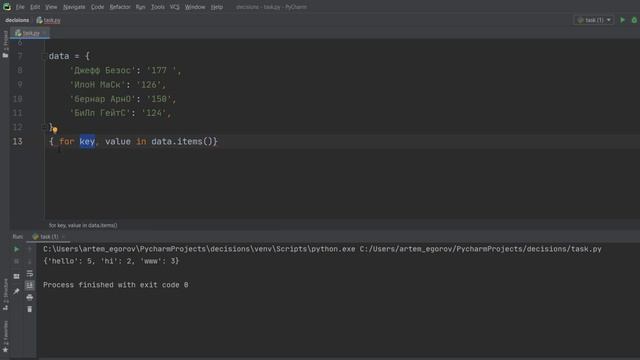Image resolution: width=640 pixels, height=360 pixels.
Task: Open the VCS menu
Action: pyautogui.click(x=175, y=7)
